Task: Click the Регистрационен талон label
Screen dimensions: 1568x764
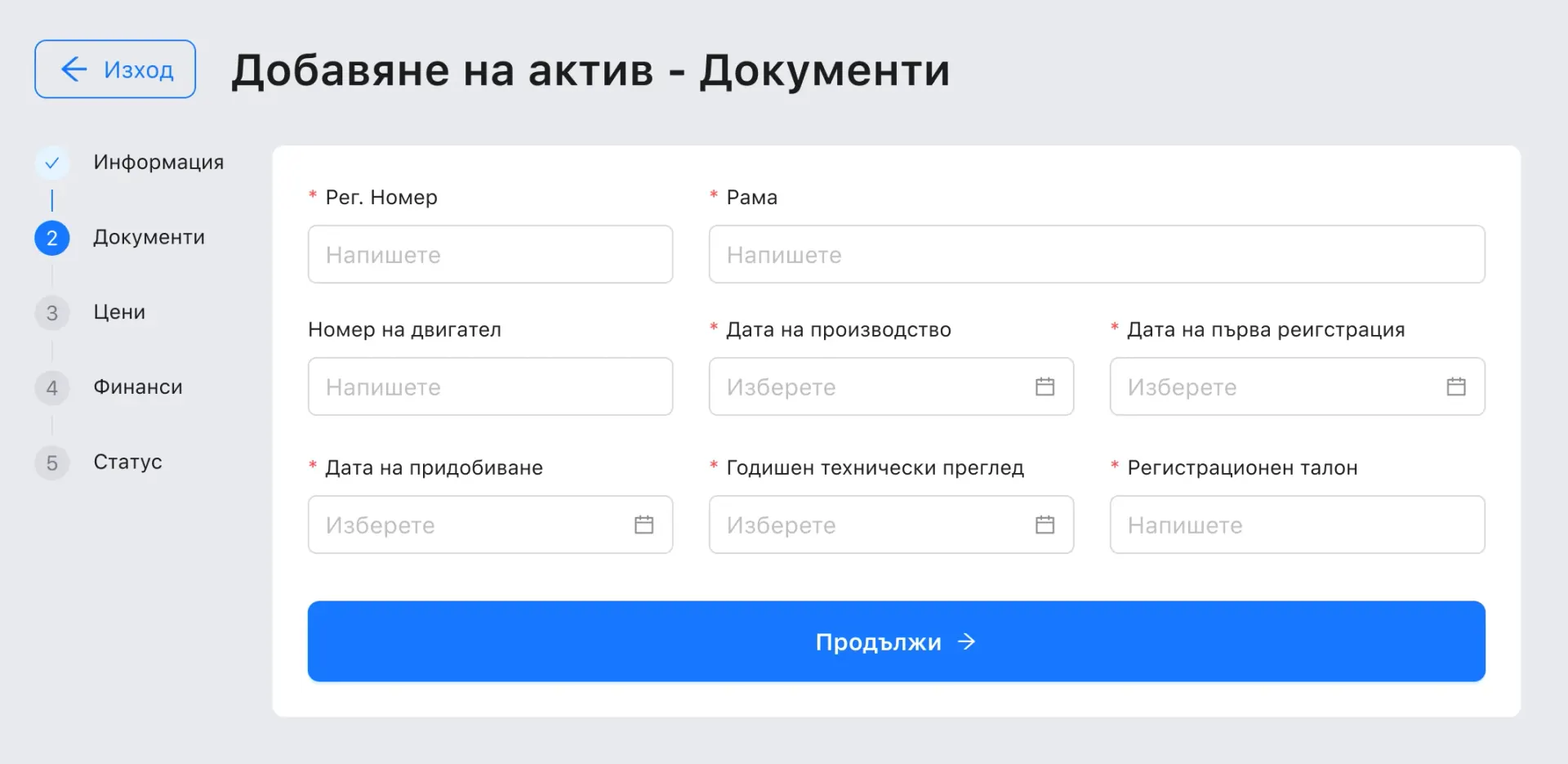Action: tap(1242, 468)
